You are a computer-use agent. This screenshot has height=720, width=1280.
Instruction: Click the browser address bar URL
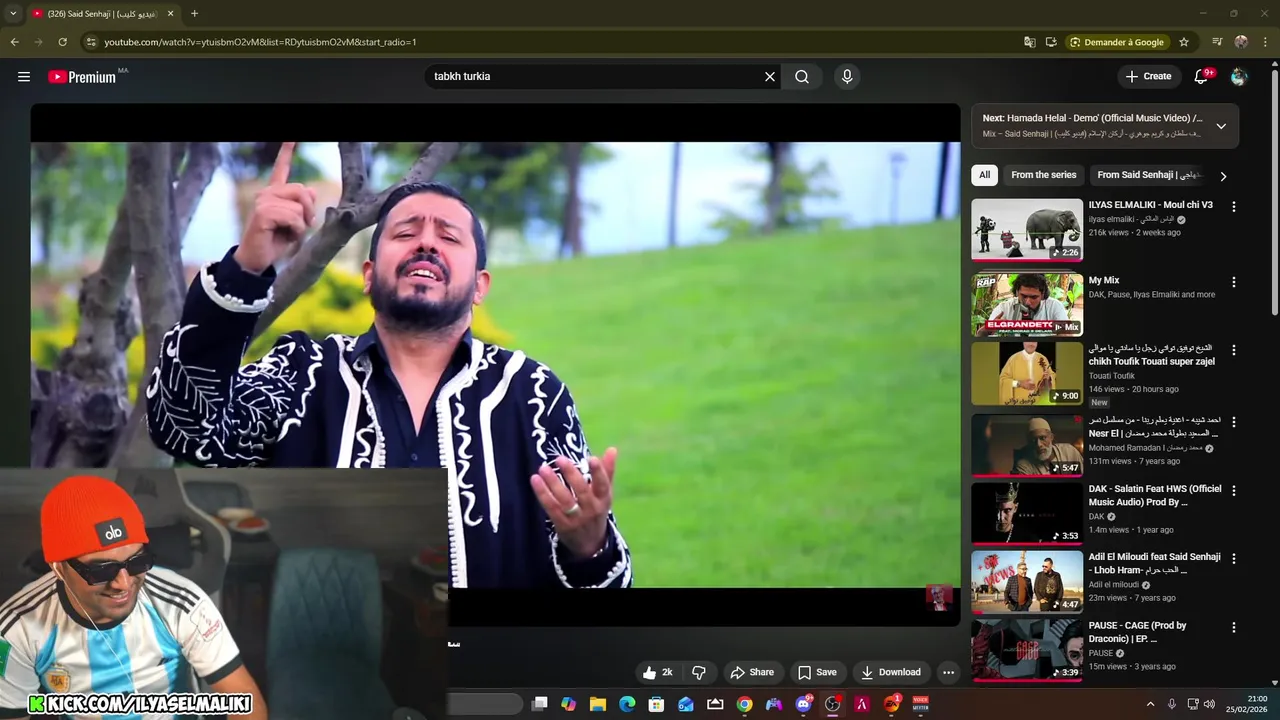point(260,42)
